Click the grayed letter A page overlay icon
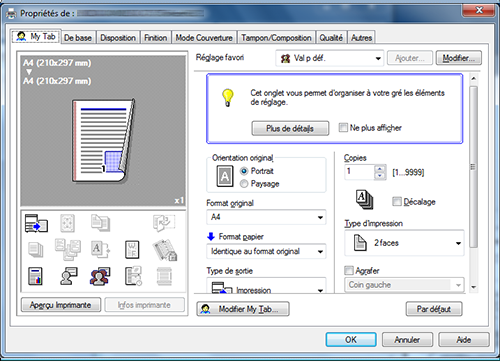The image size is (500, 362). (100, 250)
